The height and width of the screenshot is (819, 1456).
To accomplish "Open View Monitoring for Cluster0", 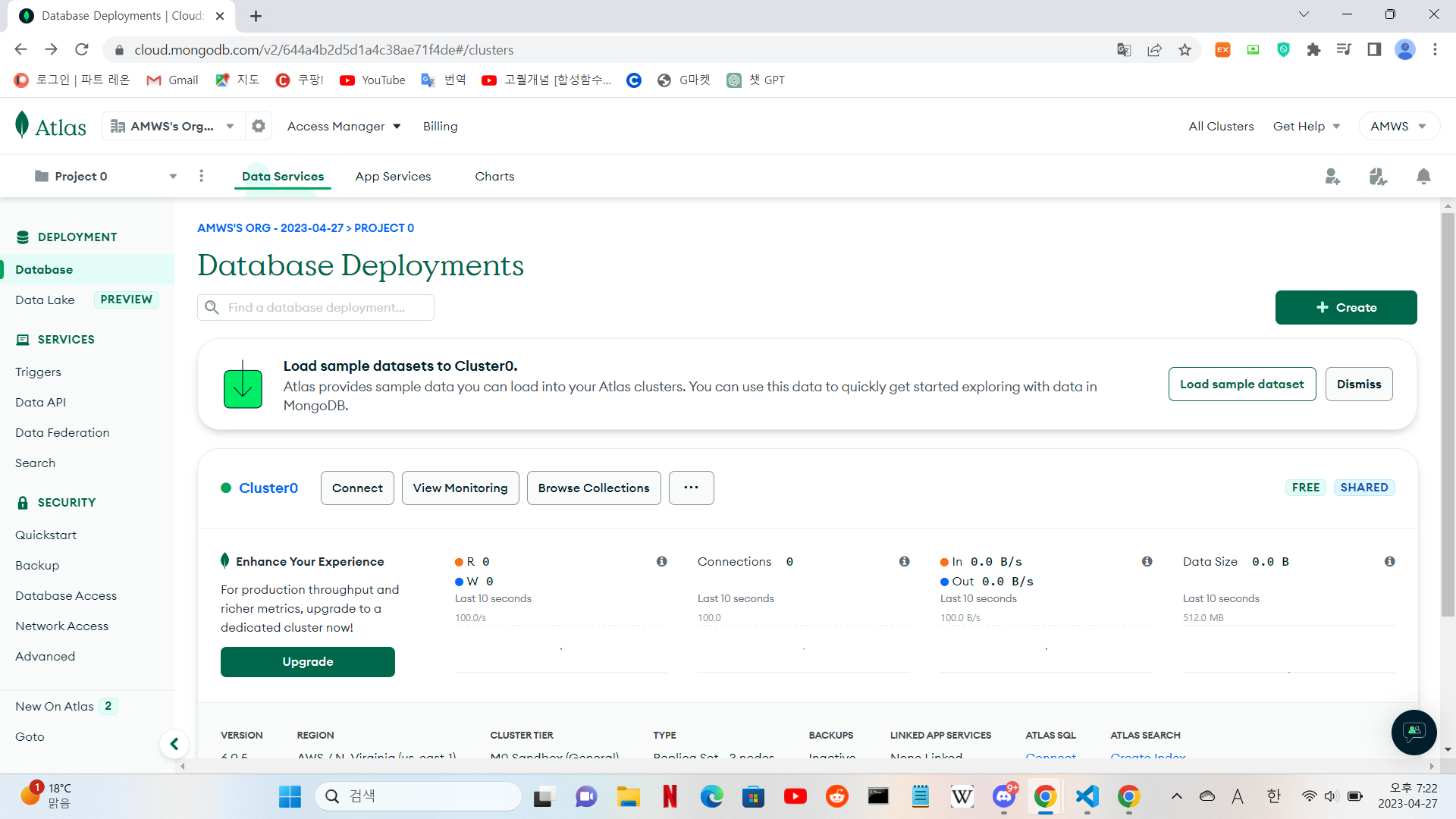I will pyautogui.click(x=460, y=488).
